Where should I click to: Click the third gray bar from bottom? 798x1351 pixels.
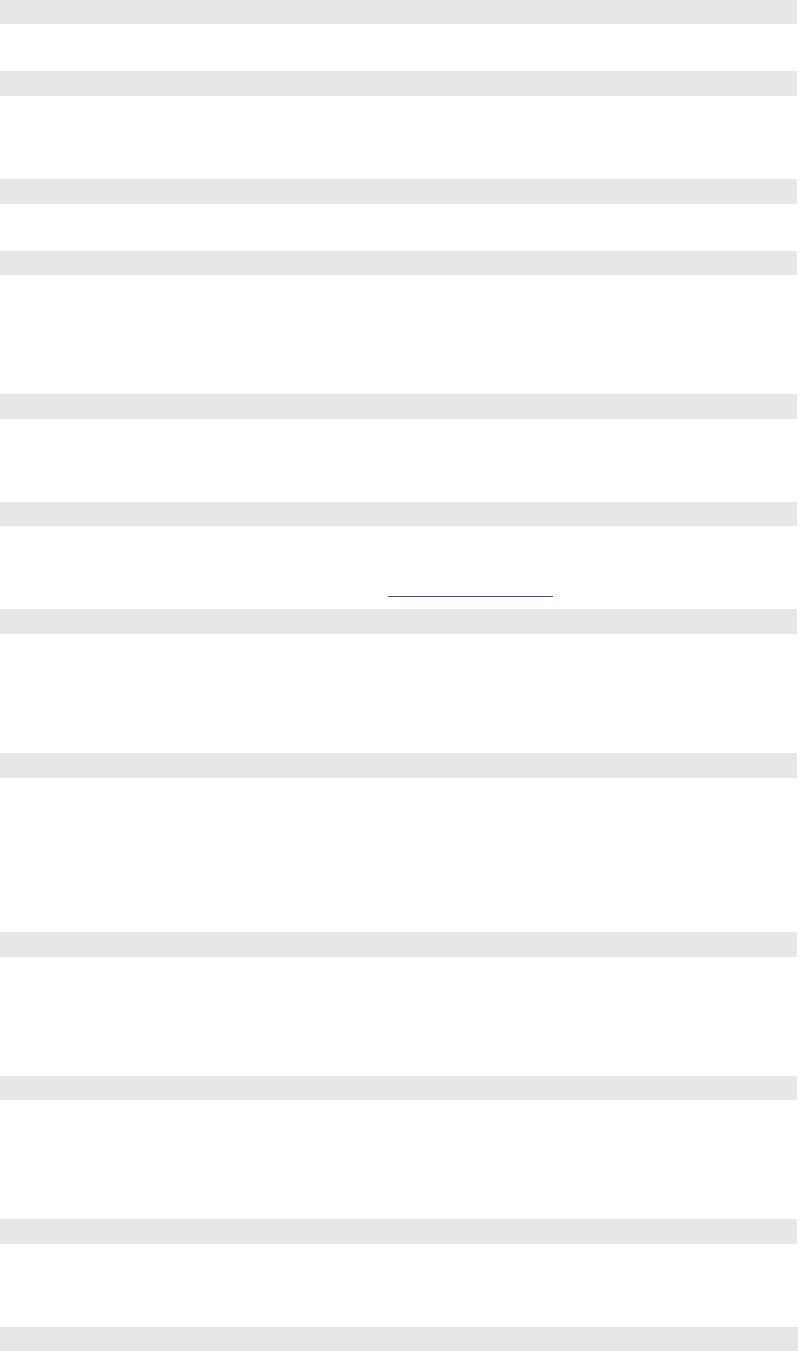[399, 1088]
